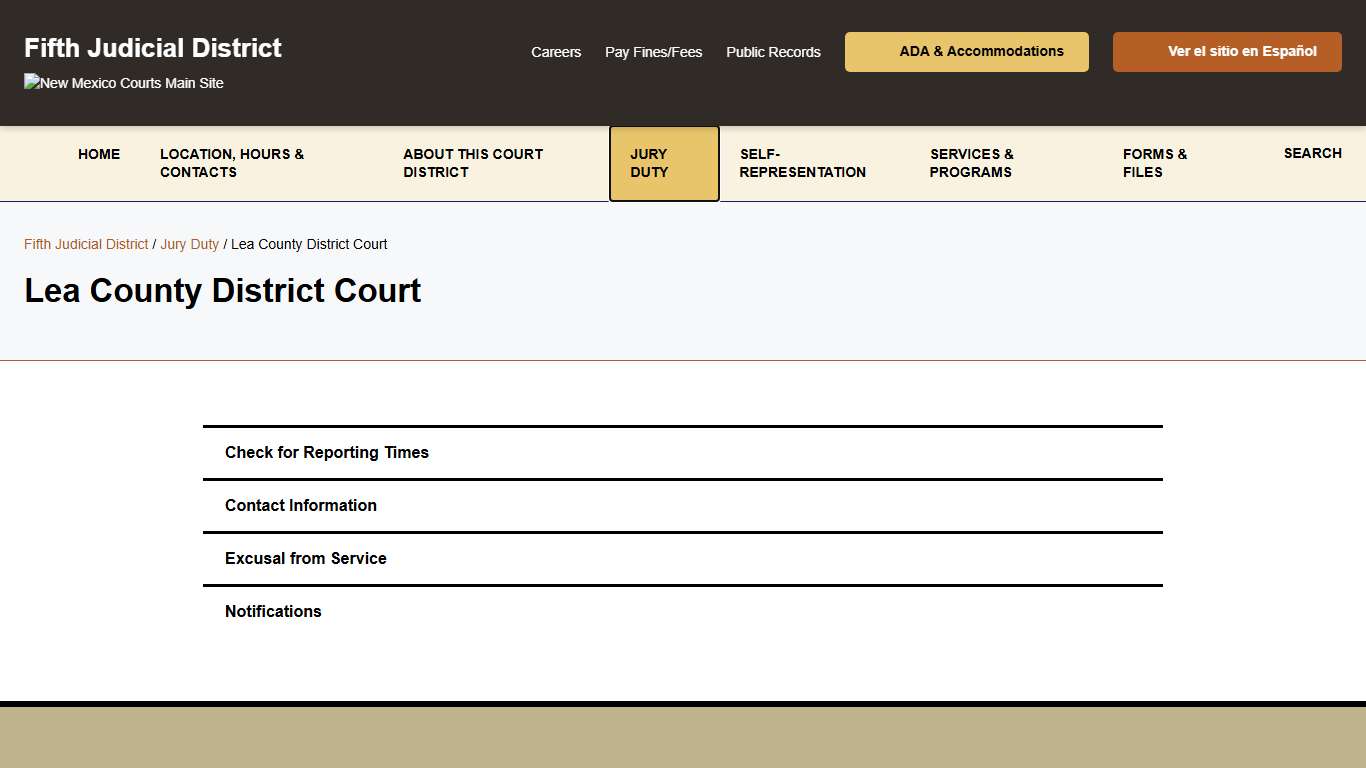Open the Excusal from Service panel
Image resolution: width=1366 pixels, height=768 pixels.
pyautogui.click(x=306, y=558)
